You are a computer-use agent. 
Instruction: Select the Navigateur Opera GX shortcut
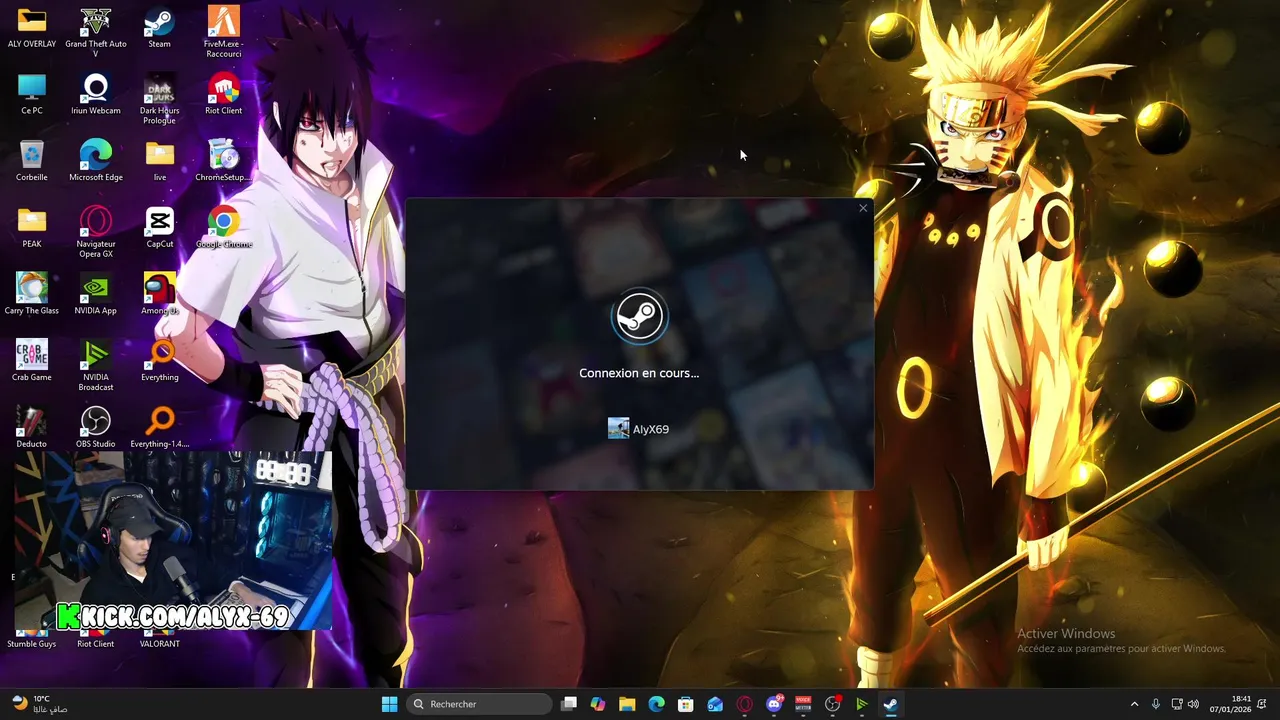pyautogui.click(x=96, y=232)
